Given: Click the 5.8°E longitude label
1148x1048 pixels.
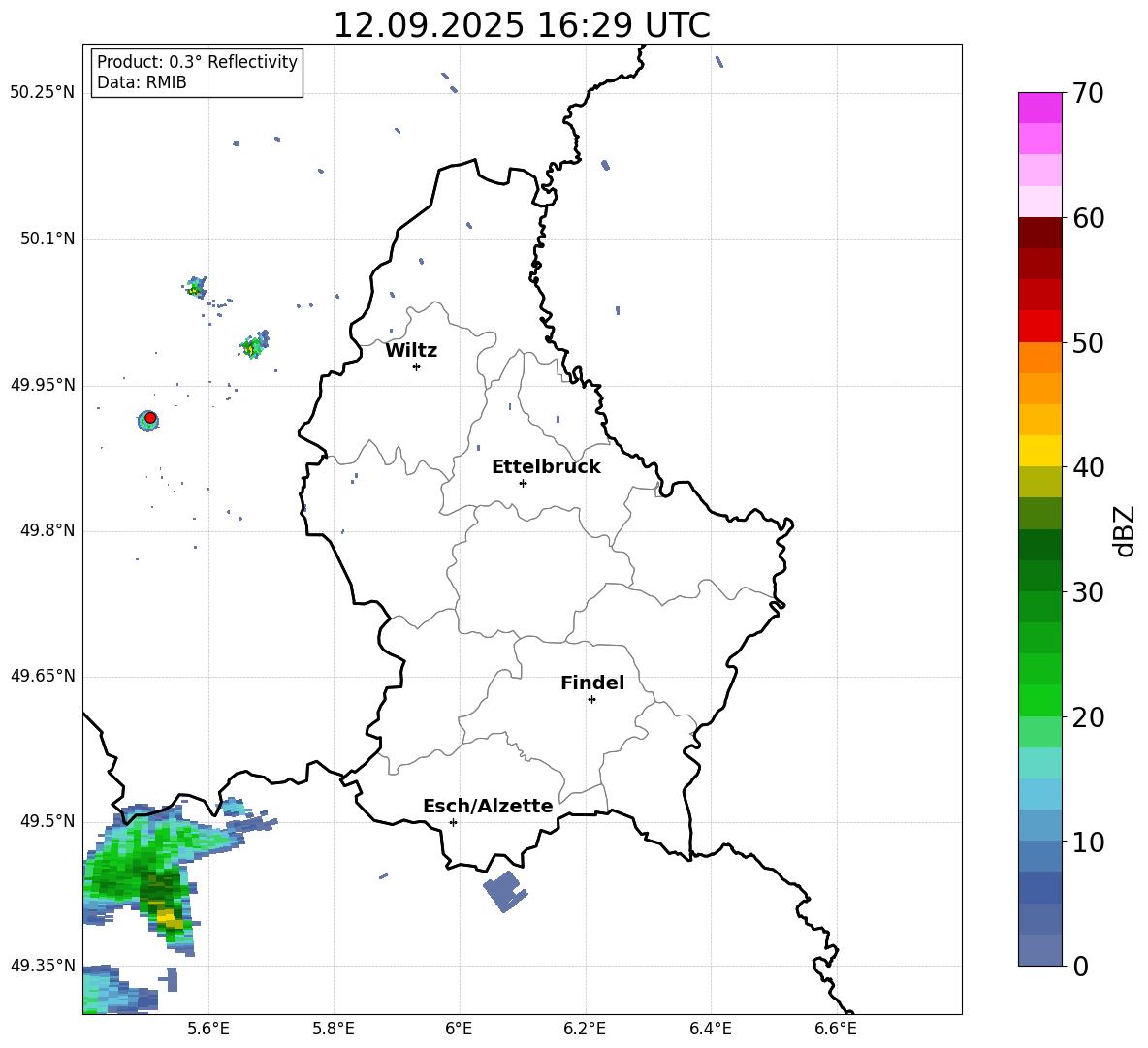Looking at the screenshot, I should tap(334, 1029).
